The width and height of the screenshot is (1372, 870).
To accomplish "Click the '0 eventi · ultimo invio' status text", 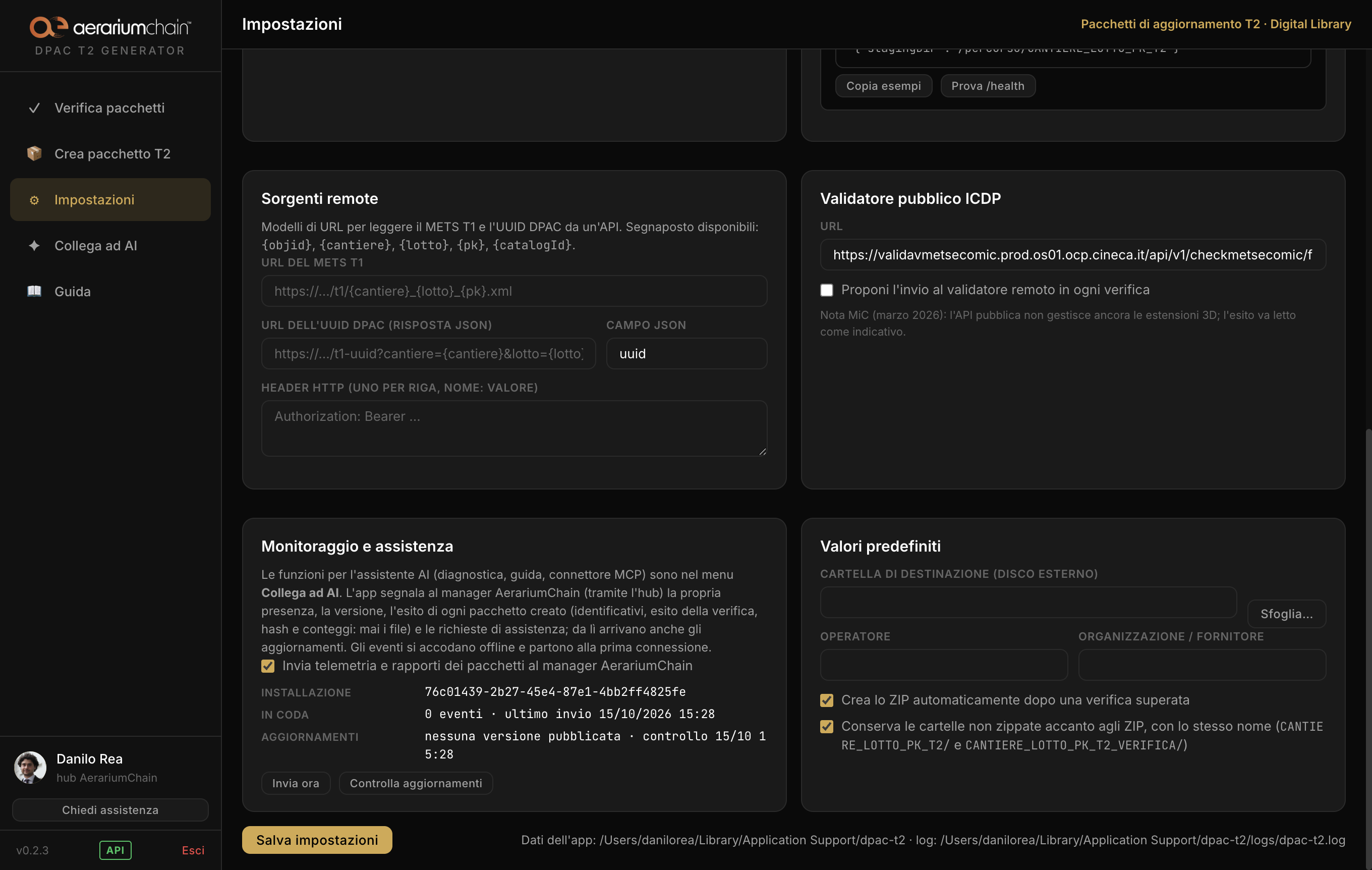I will (x=569, y=714).
